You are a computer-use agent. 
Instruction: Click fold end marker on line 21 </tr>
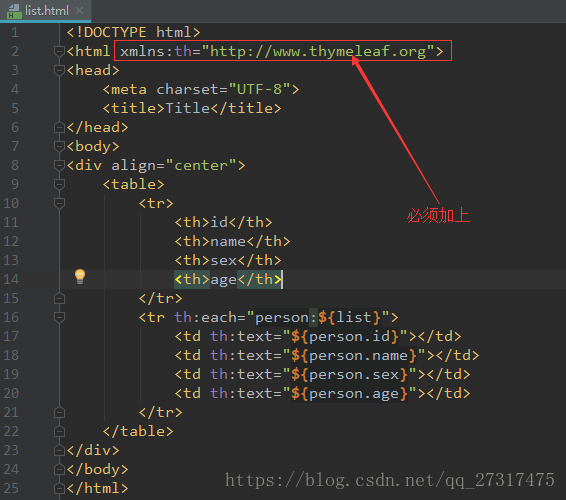coord(59,412)
